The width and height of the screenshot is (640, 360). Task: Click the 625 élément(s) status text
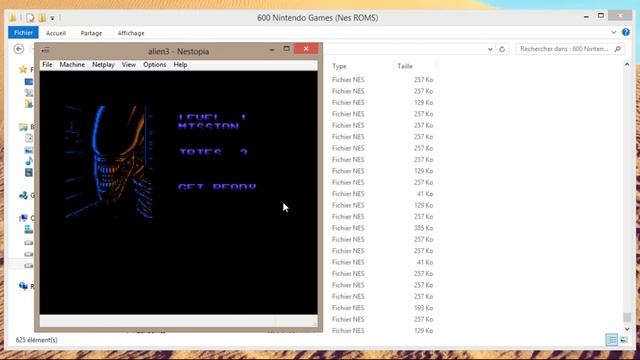36,340
